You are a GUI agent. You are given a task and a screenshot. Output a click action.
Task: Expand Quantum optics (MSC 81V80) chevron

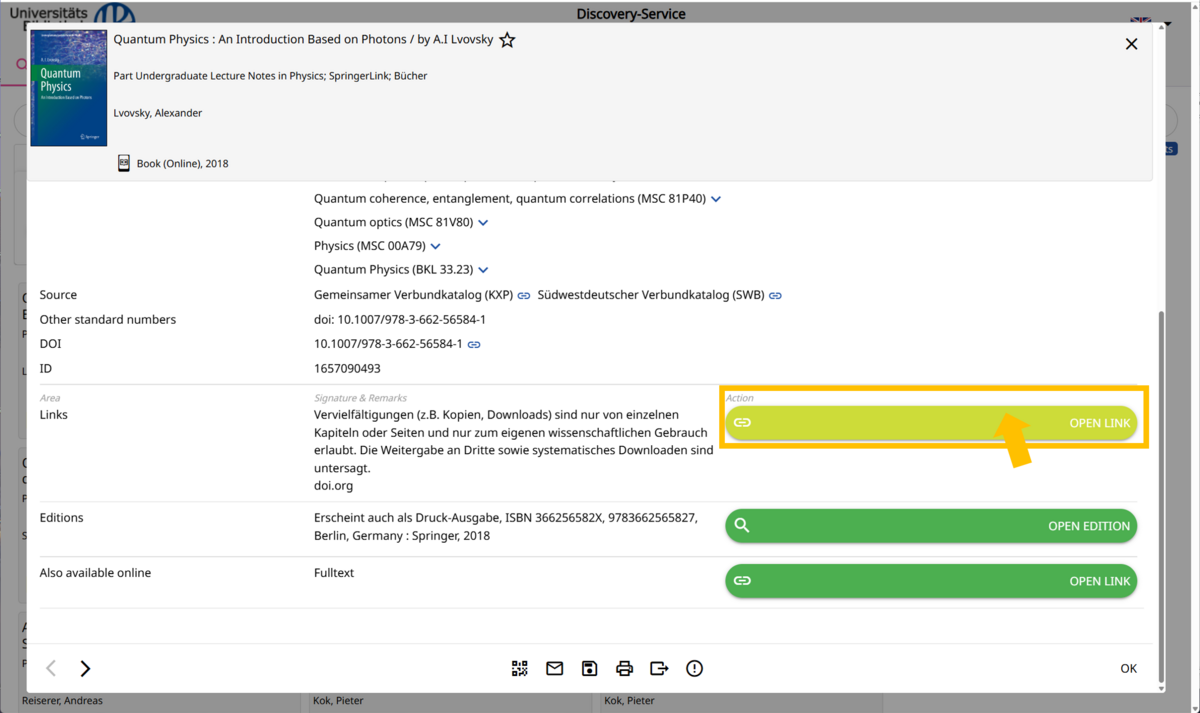[x=483, y=223]
